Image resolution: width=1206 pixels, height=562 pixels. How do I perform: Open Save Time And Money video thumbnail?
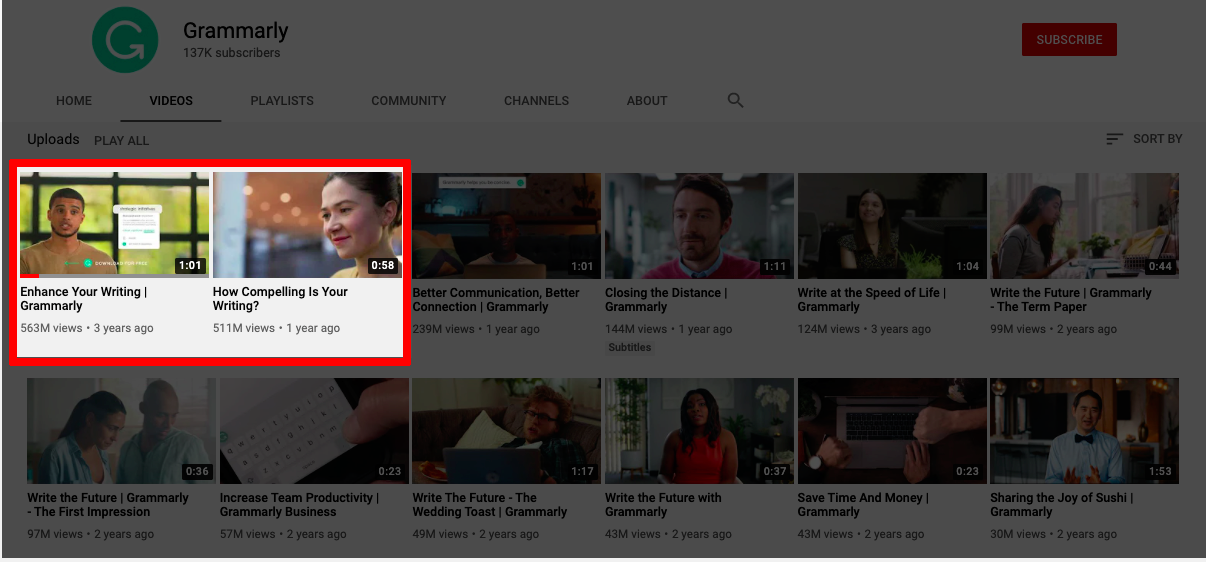click(x=892, y=431)
